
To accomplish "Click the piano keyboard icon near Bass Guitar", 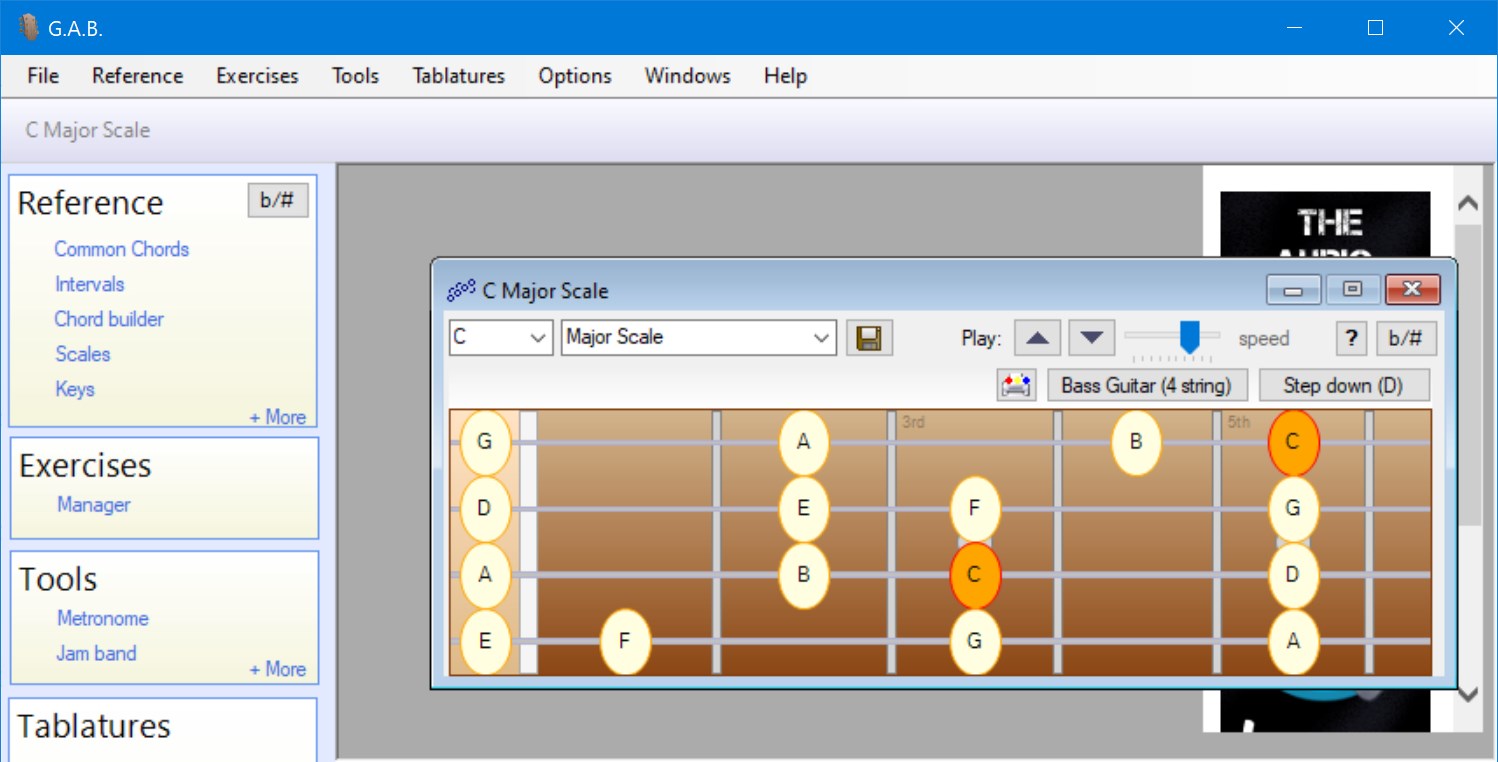I will (x=1016, y=385).
